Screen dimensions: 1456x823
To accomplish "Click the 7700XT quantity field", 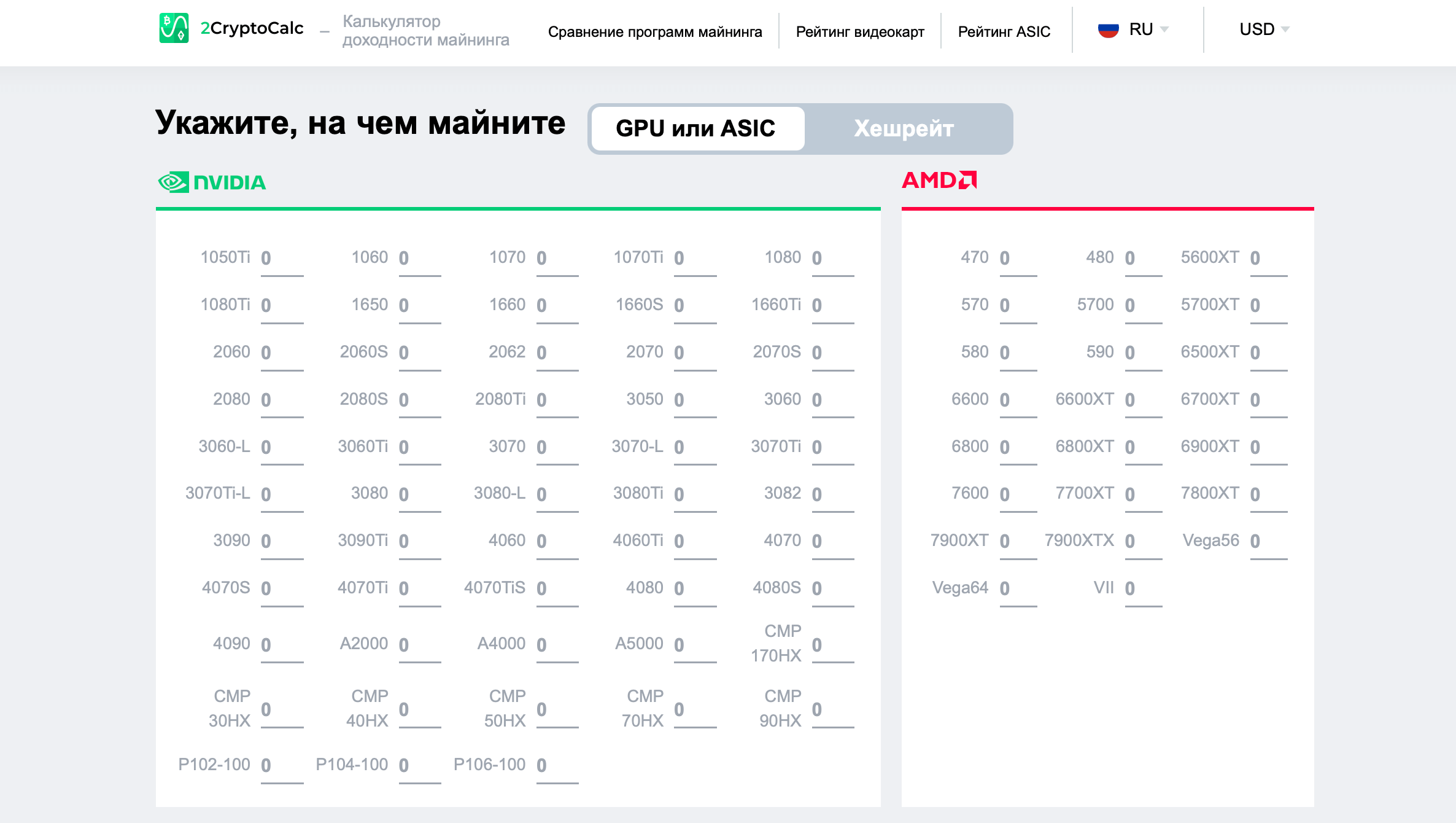I will pyautogui.click(x=1144, y=494).
